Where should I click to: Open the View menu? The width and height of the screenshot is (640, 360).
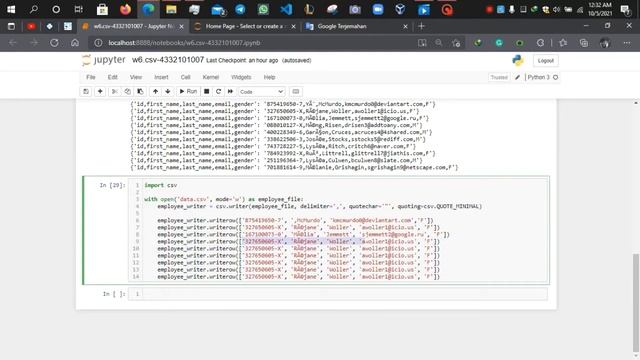coord(136,77)
